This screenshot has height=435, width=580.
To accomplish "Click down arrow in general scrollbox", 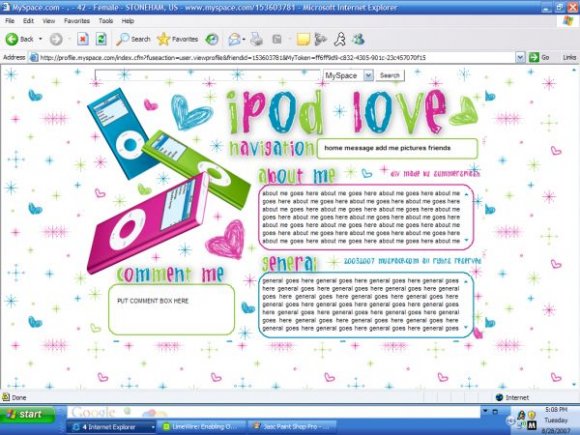I will coord(466,327).
